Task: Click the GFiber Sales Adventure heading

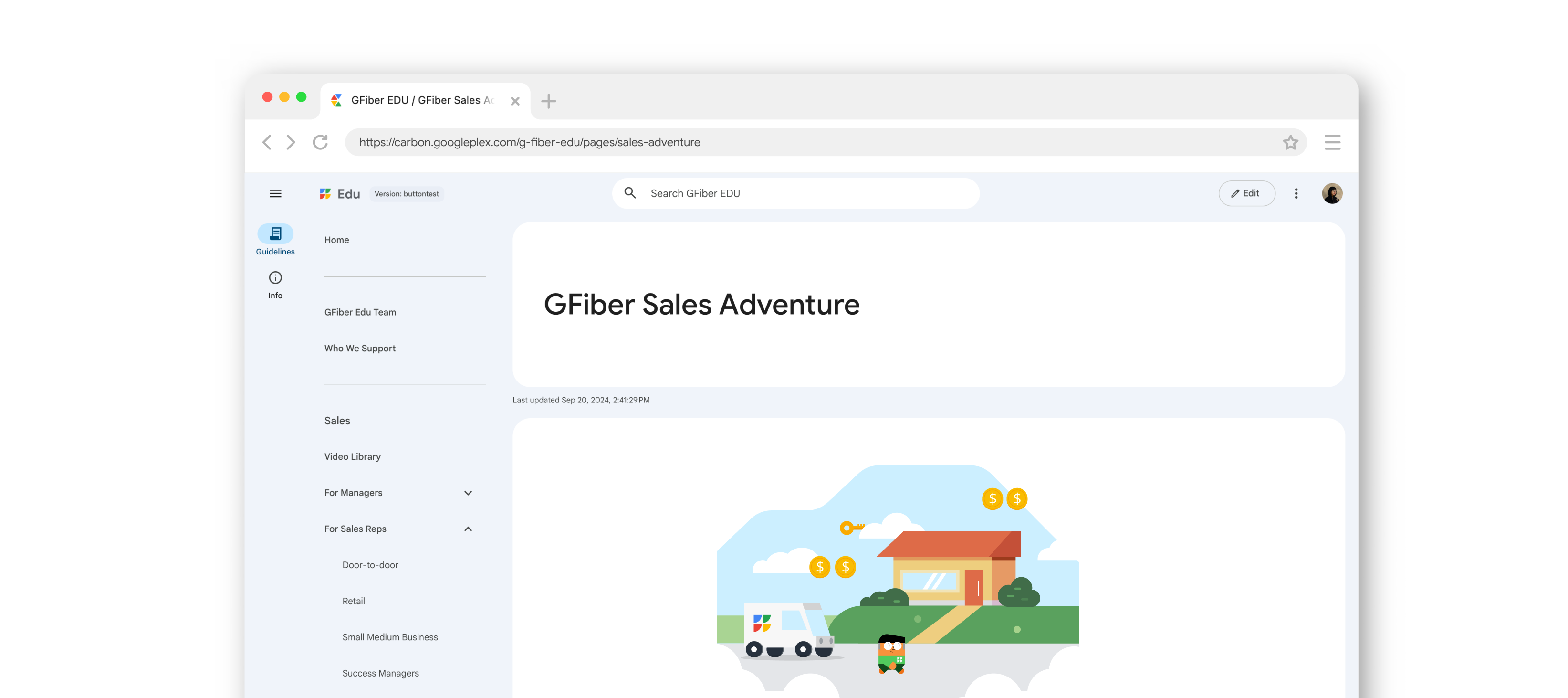Action: (x=701, y=305)
